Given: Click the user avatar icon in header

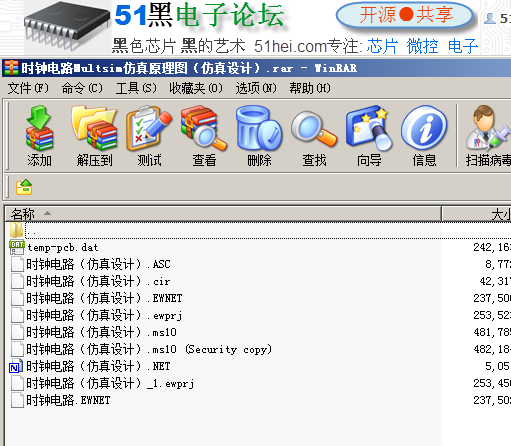Looking at the screenshot, I should click(489, 18).
